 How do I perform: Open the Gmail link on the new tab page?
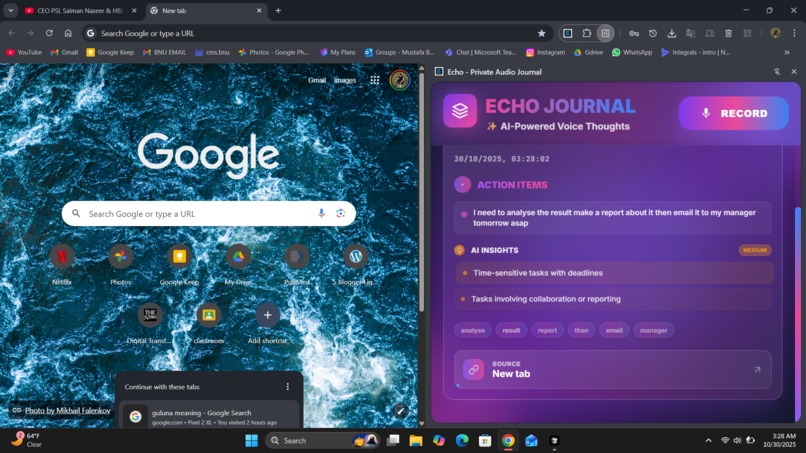(317, 80)
